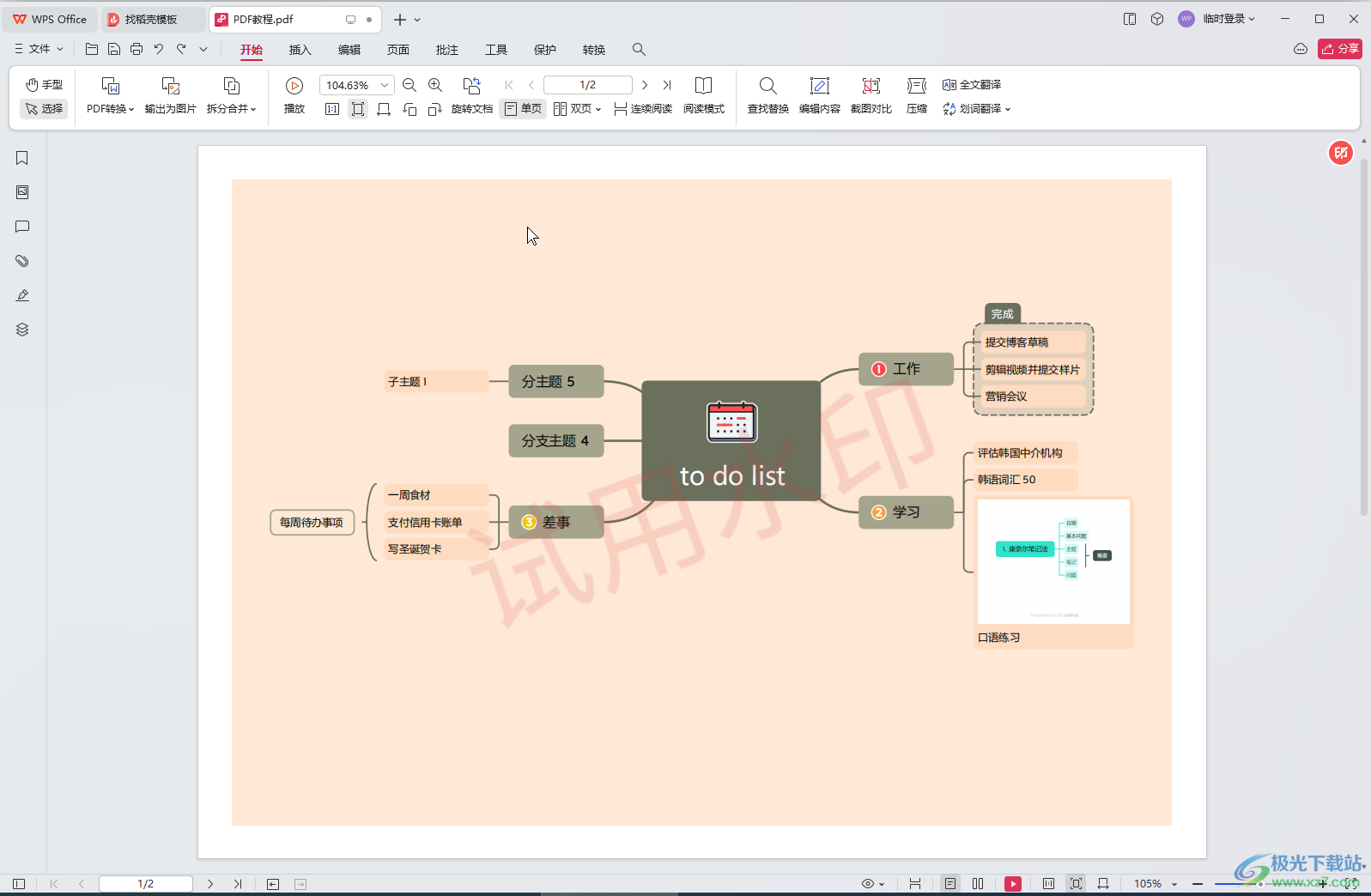Click the zoom out magnifier icon
The image size is (1371, 896).
coord(409,85)
